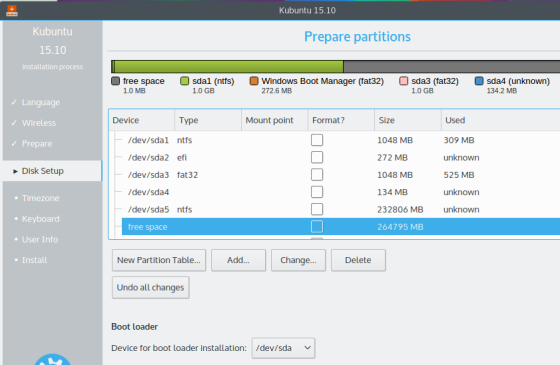
Task: Click the fat32 type of /dev/sda3
Action: [x=187, y=175]
